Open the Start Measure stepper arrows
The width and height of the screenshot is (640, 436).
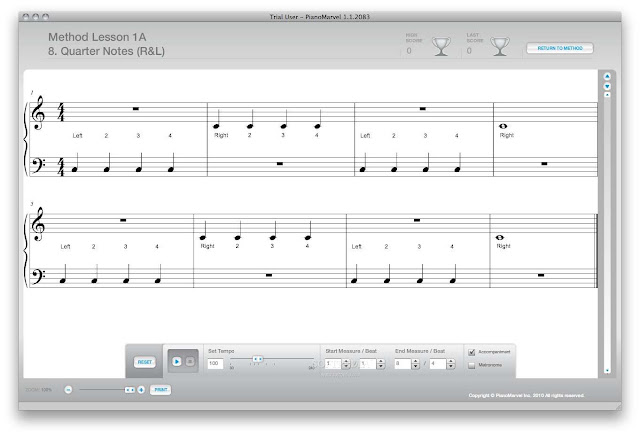click(346, 364)
